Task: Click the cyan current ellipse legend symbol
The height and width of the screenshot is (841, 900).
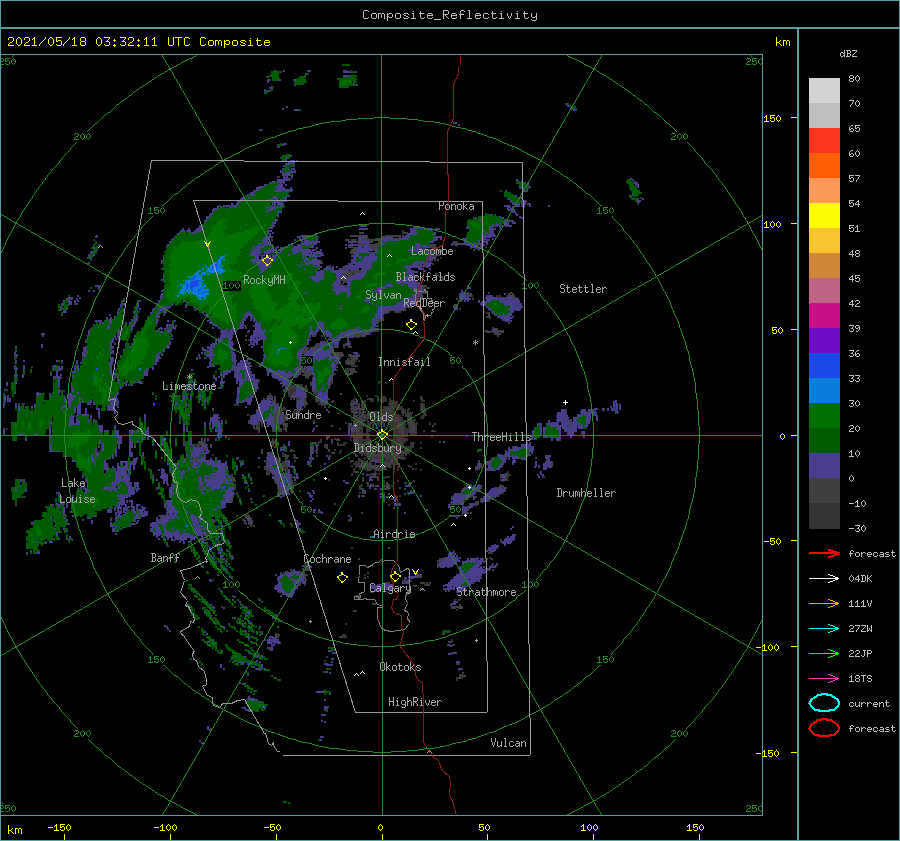Action: pyautogui.click(x=824, y=703)
